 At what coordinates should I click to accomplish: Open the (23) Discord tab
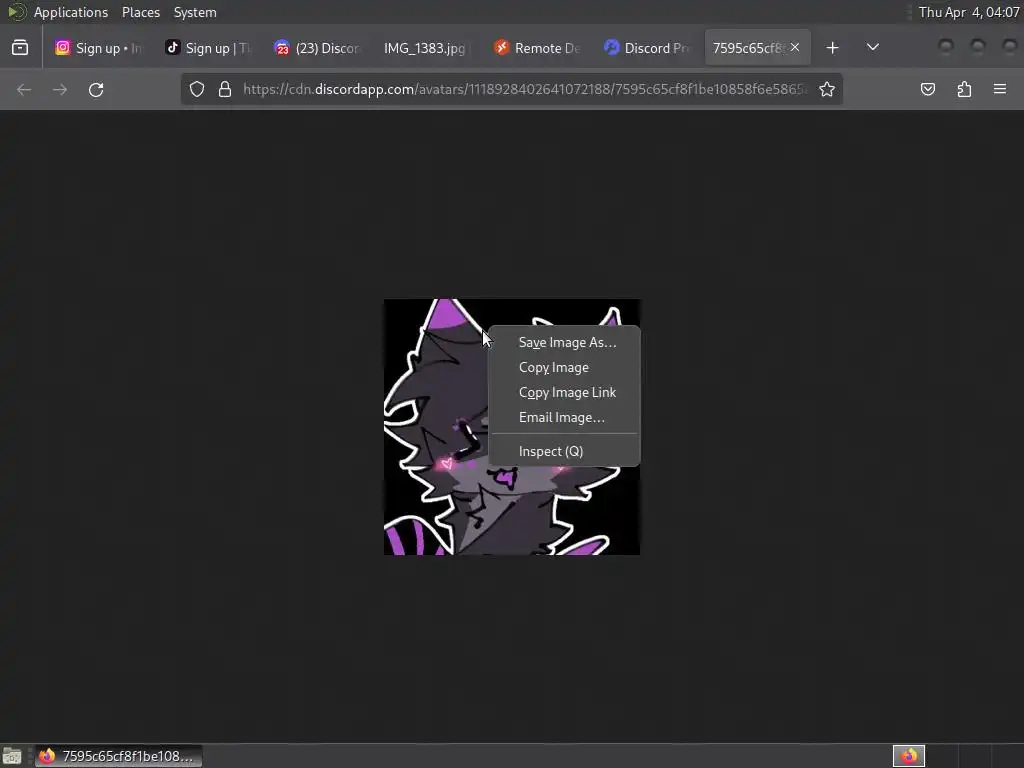[317, 48]
